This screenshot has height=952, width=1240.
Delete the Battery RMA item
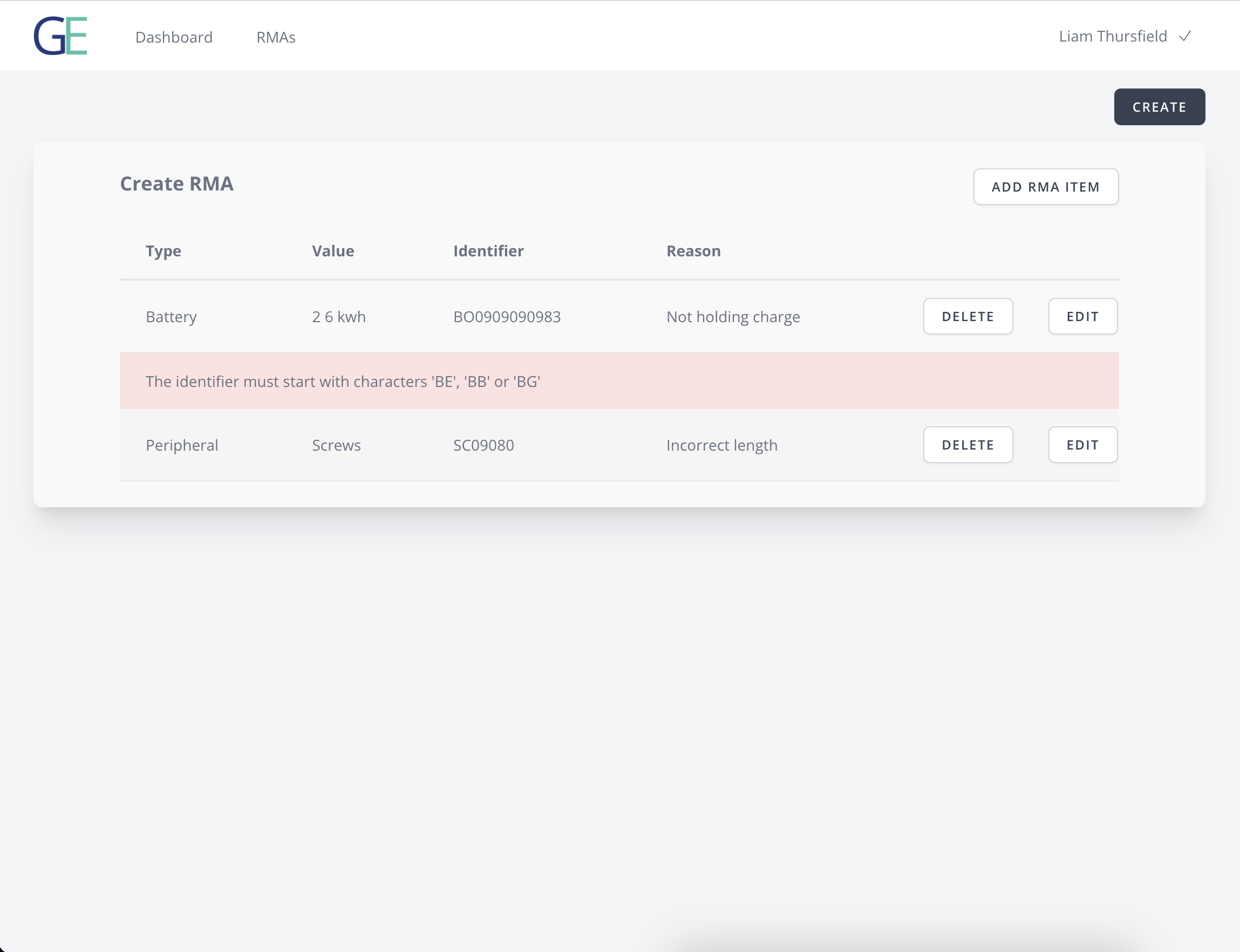(968, 316)
